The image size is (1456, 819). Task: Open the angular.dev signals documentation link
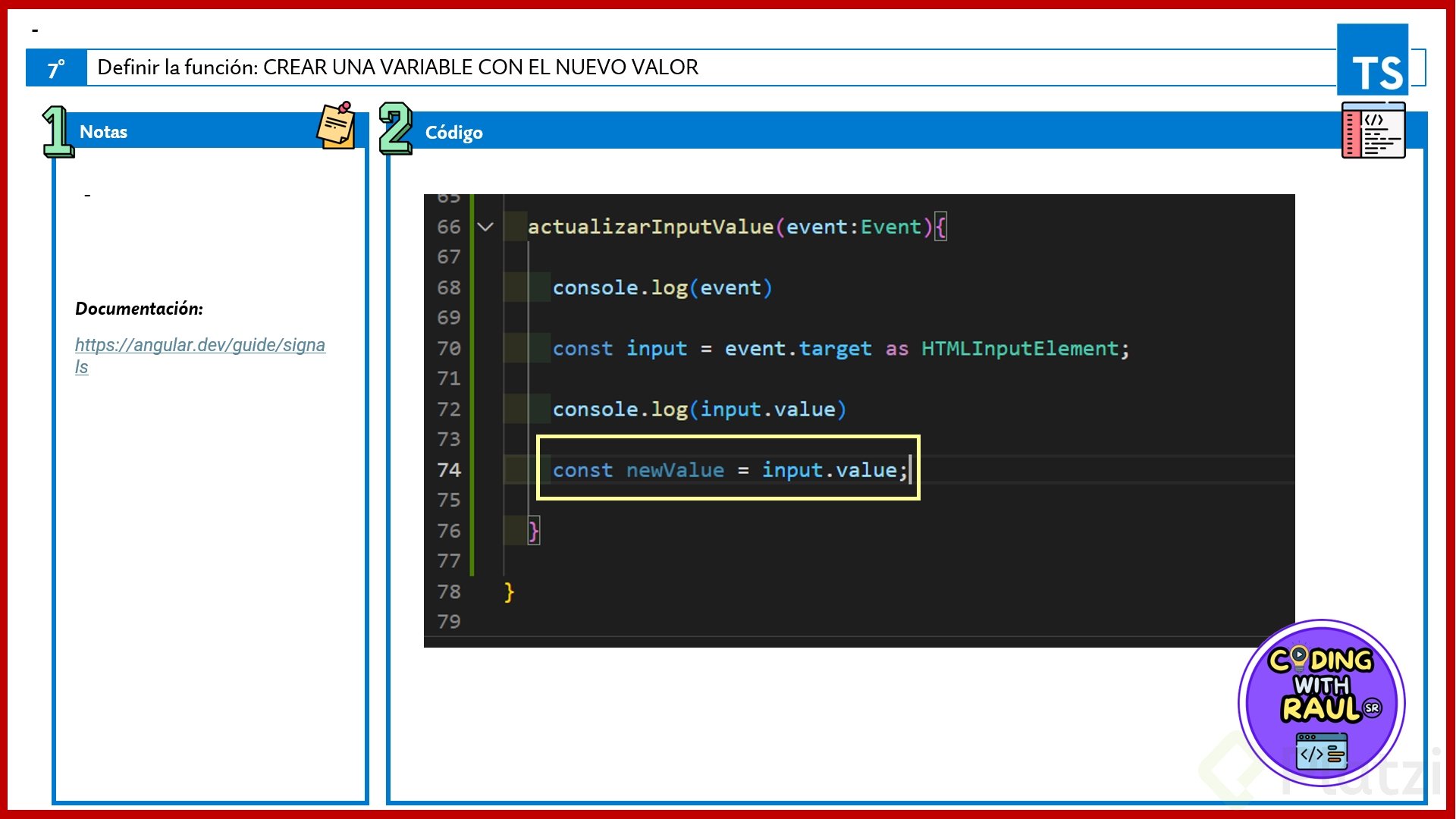click(x=199, y=346)
